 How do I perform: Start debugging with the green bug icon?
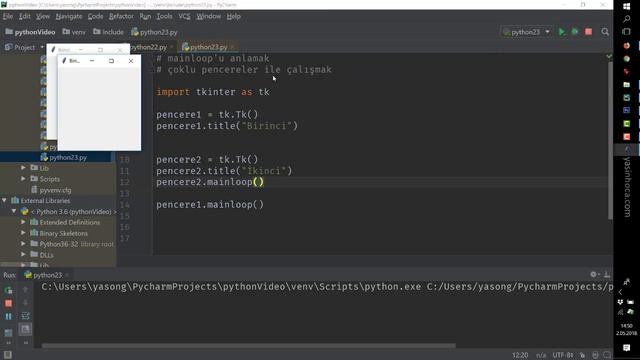click(x=575, y=32)
